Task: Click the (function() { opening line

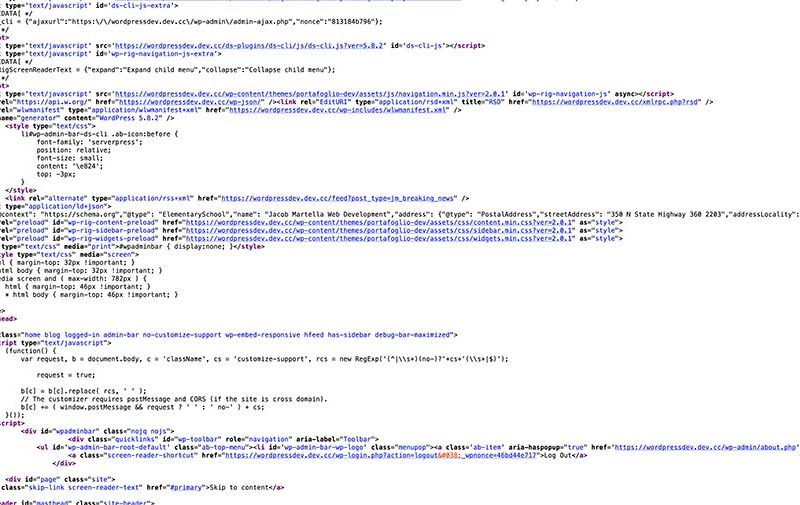Action: [31, 351]
